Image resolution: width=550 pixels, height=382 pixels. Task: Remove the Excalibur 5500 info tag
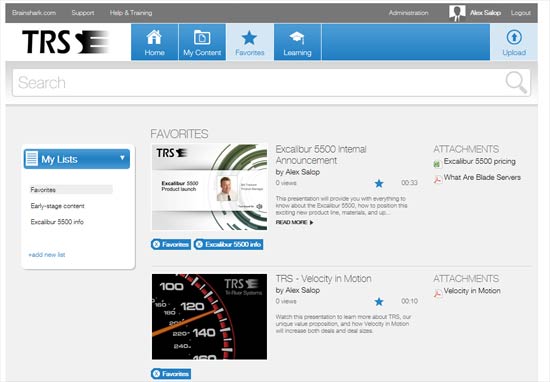point(199,244)
